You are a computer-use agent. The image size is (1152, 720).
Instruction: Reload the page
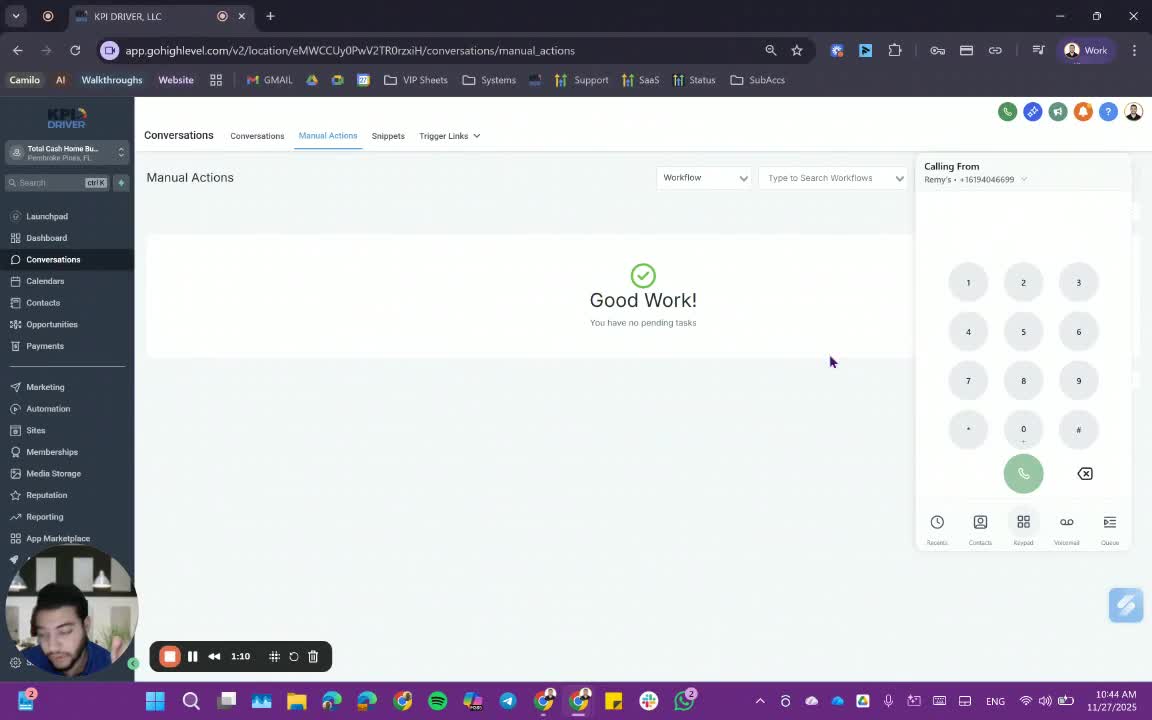point(75,51)
